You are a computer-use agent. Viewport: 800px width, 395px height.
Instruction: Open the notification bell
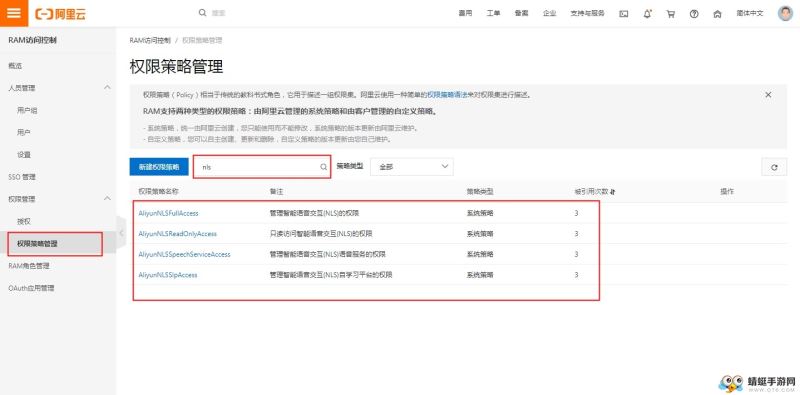(647, 14)
